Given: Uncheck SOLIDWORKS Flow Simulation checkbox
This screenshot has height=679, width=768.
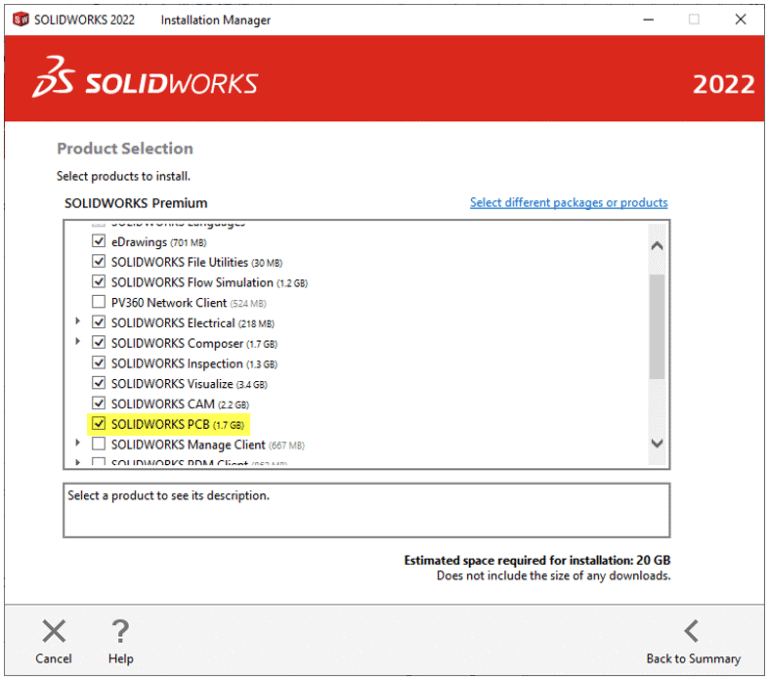Looking at the screenshot, I should tap(98, 282).
